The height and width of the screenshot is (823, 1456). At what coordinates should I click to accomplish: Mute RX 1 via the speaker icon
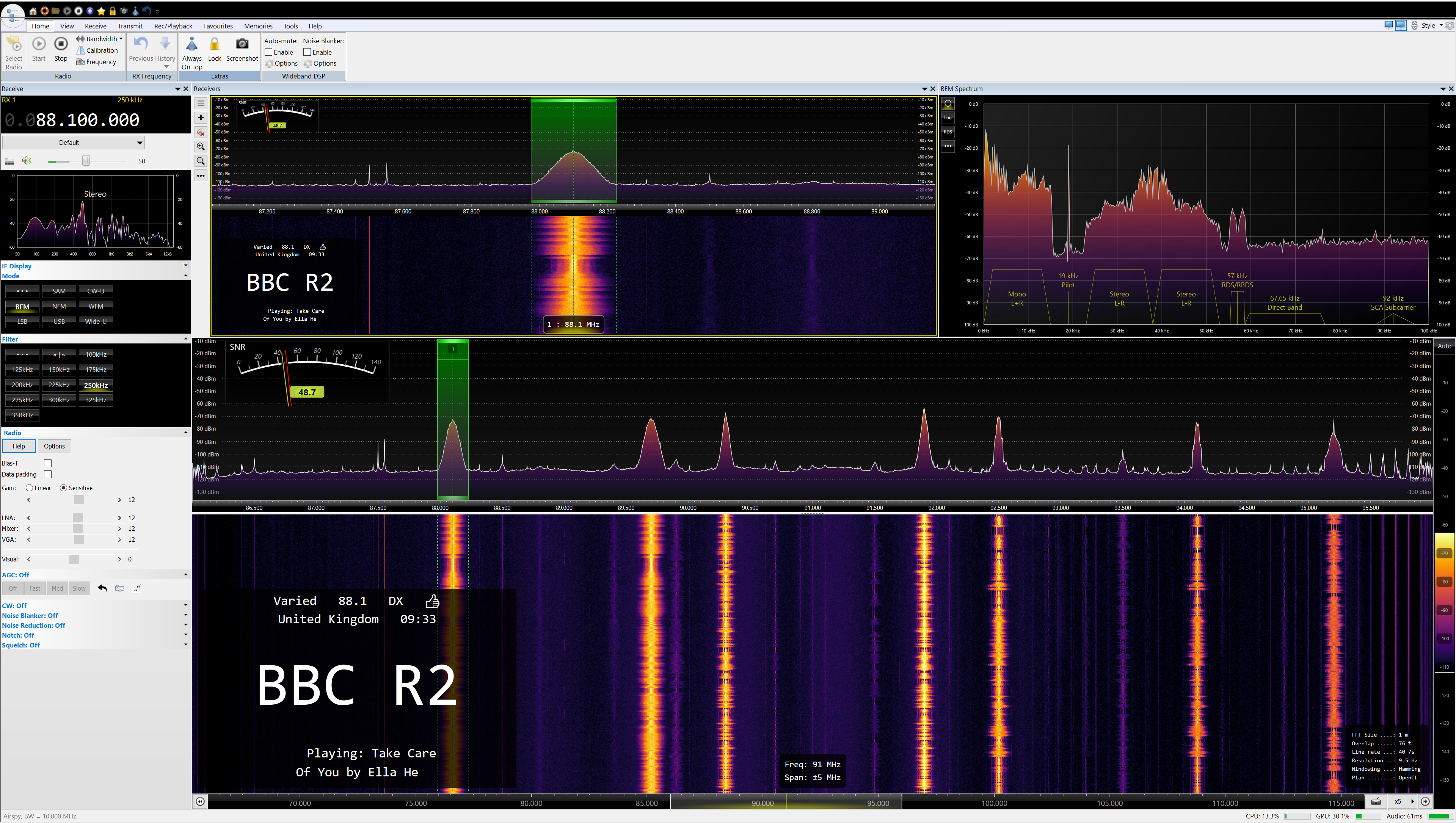coord(26,160)
